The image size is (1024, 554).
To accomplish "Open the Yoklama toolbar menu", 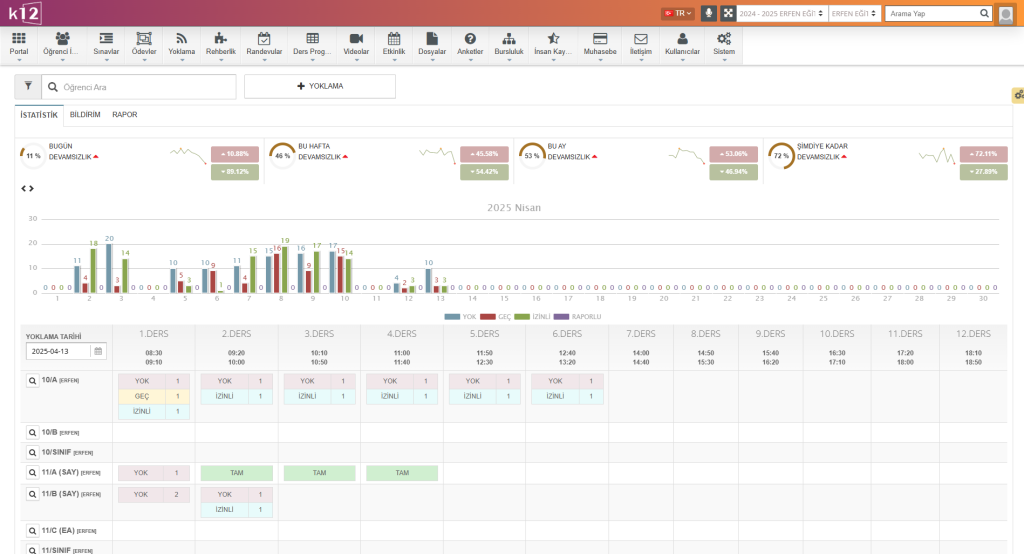I will click(182, 44).
